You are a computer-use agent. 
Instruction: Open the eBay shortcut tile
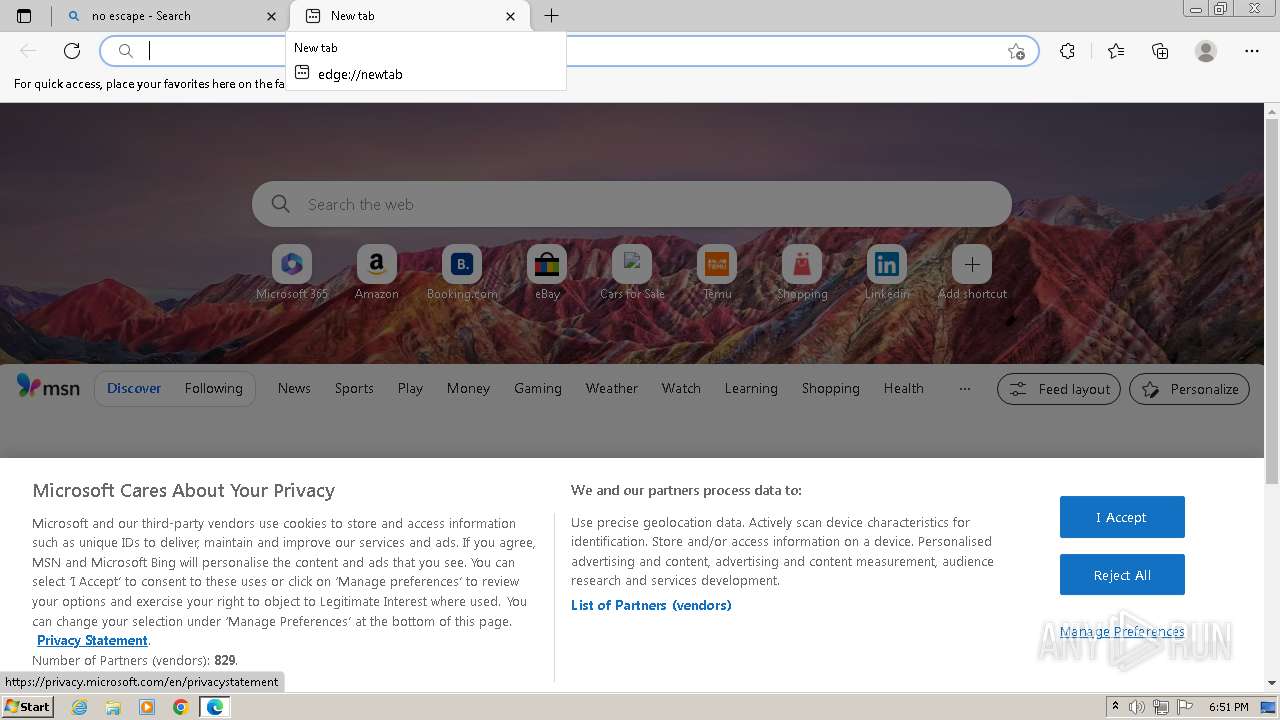[x=547, y=272]
